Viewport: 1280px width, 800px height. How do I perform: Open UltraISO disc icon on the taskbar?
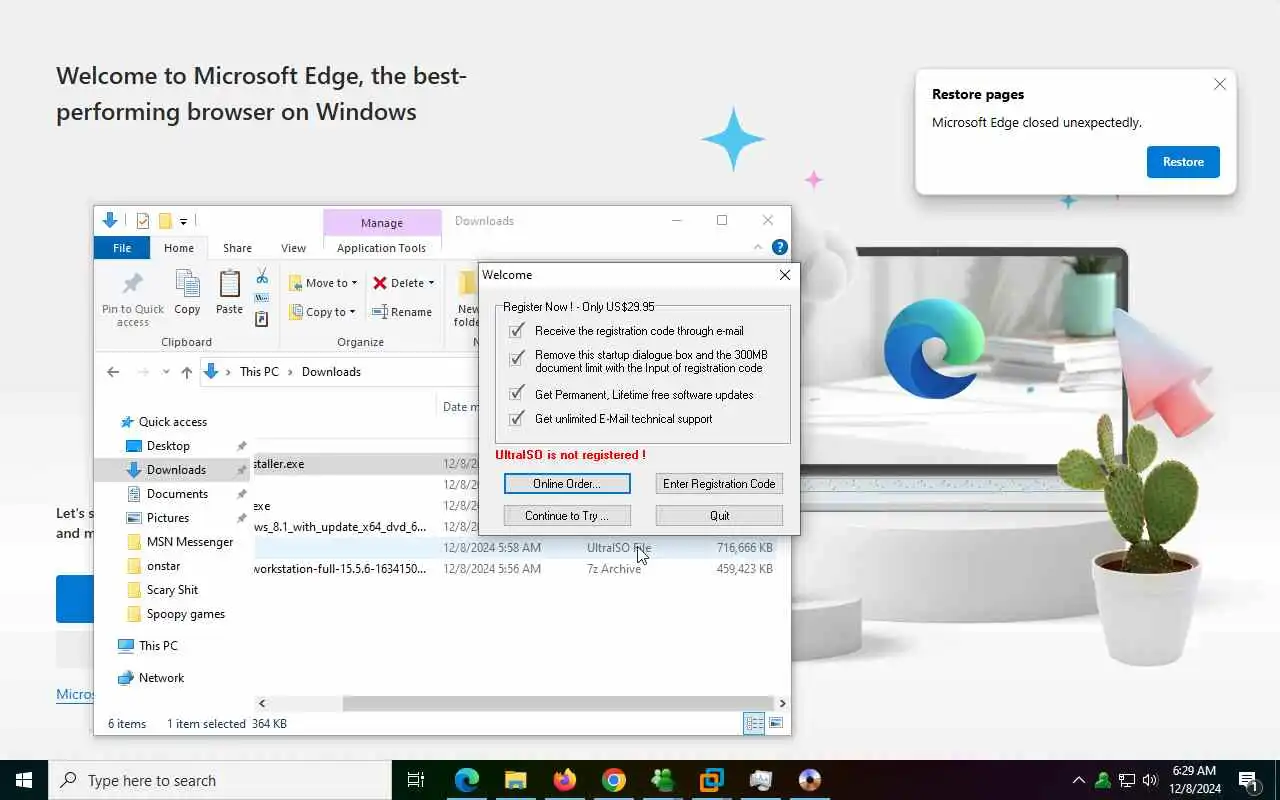click(x=810, y=780)
